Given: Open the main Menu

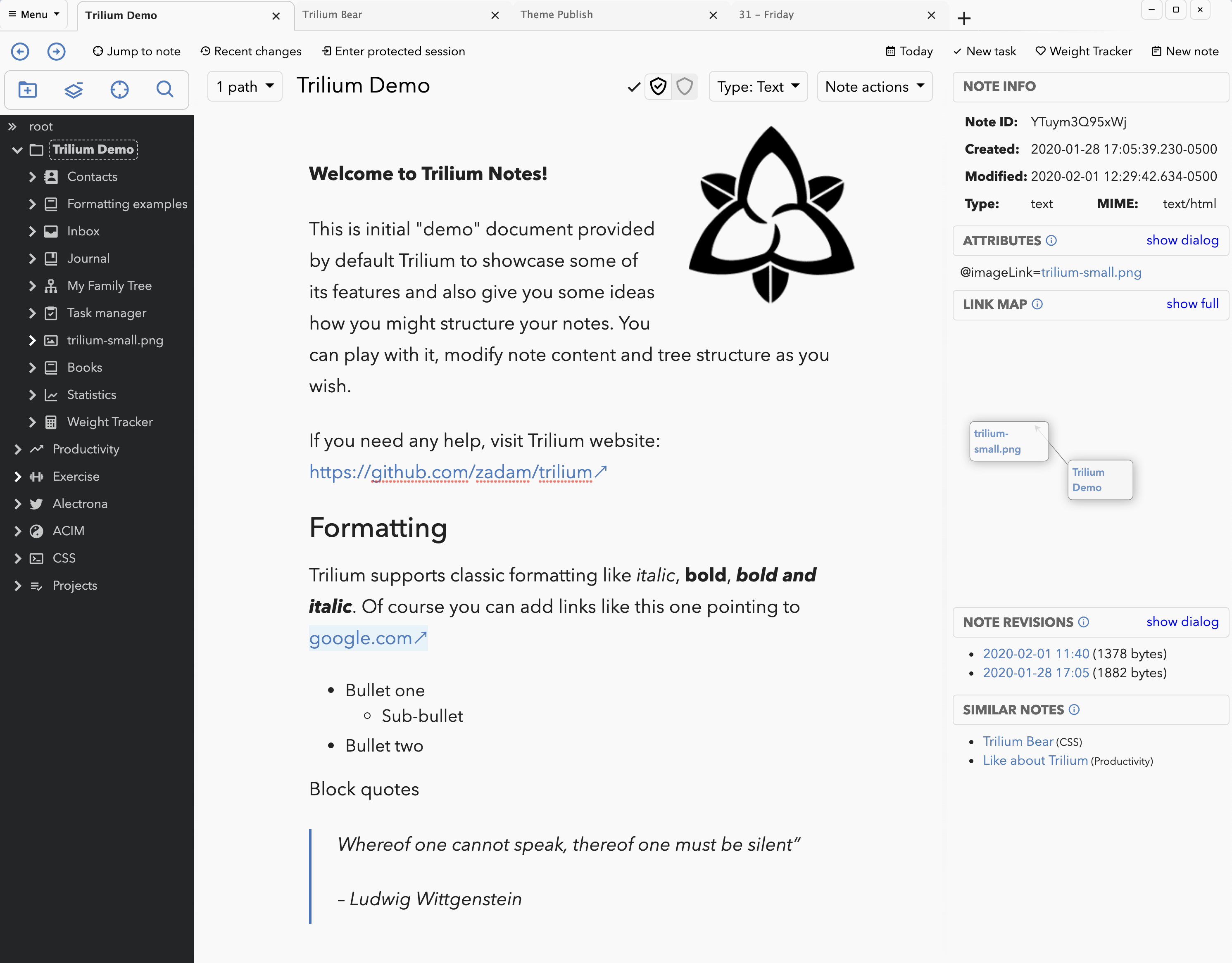Looking at the screenshot, I should [x=34, y=14].
